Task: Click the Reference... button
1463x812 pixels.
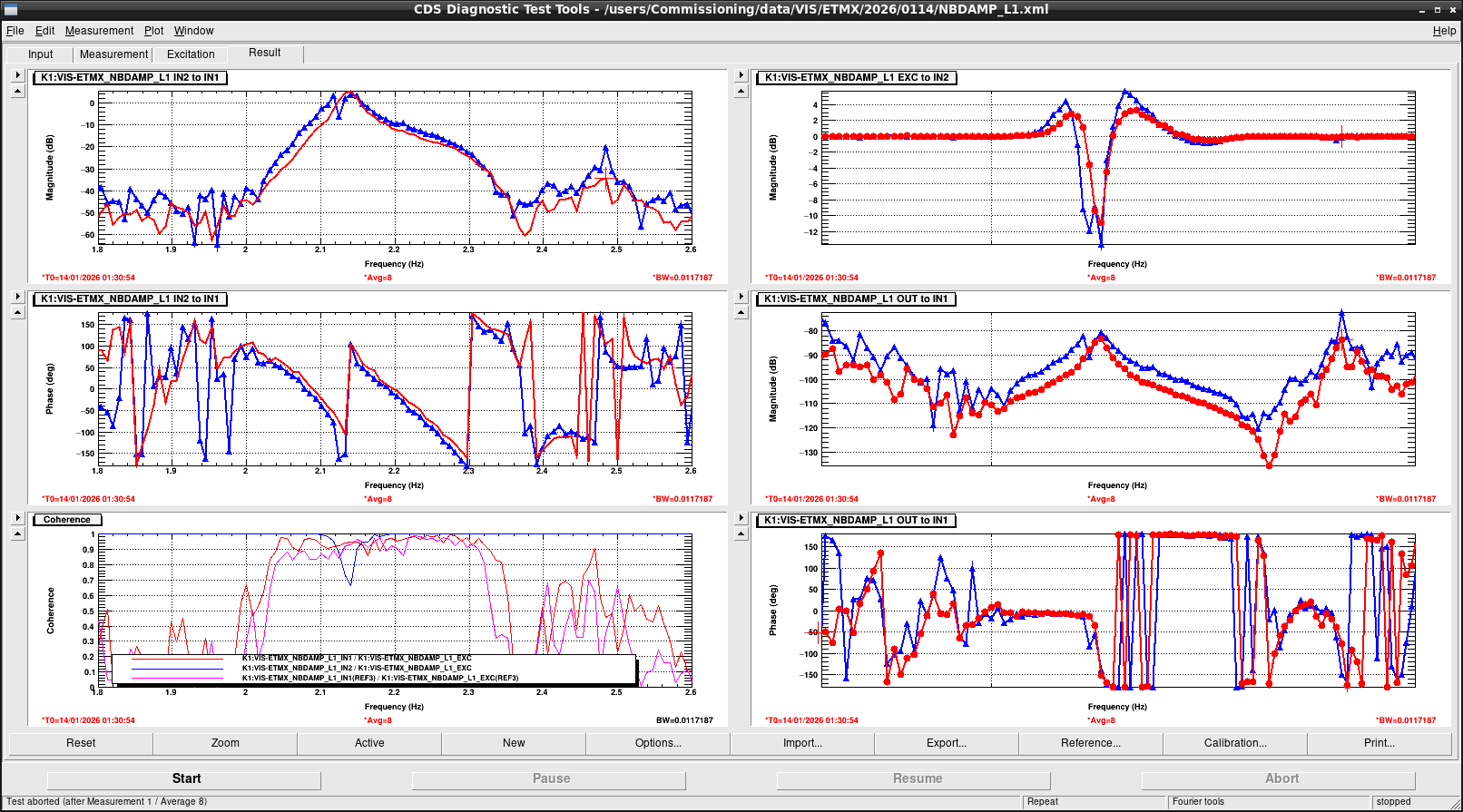Action: [x=1091, y=743]
